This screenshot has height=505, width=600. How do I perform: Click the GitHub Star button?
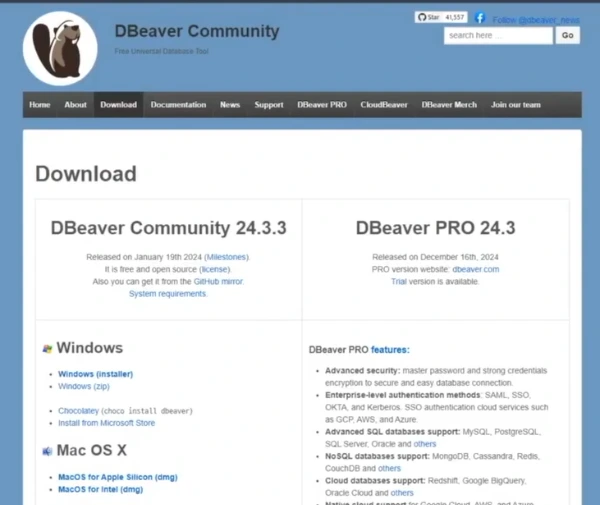428,17
